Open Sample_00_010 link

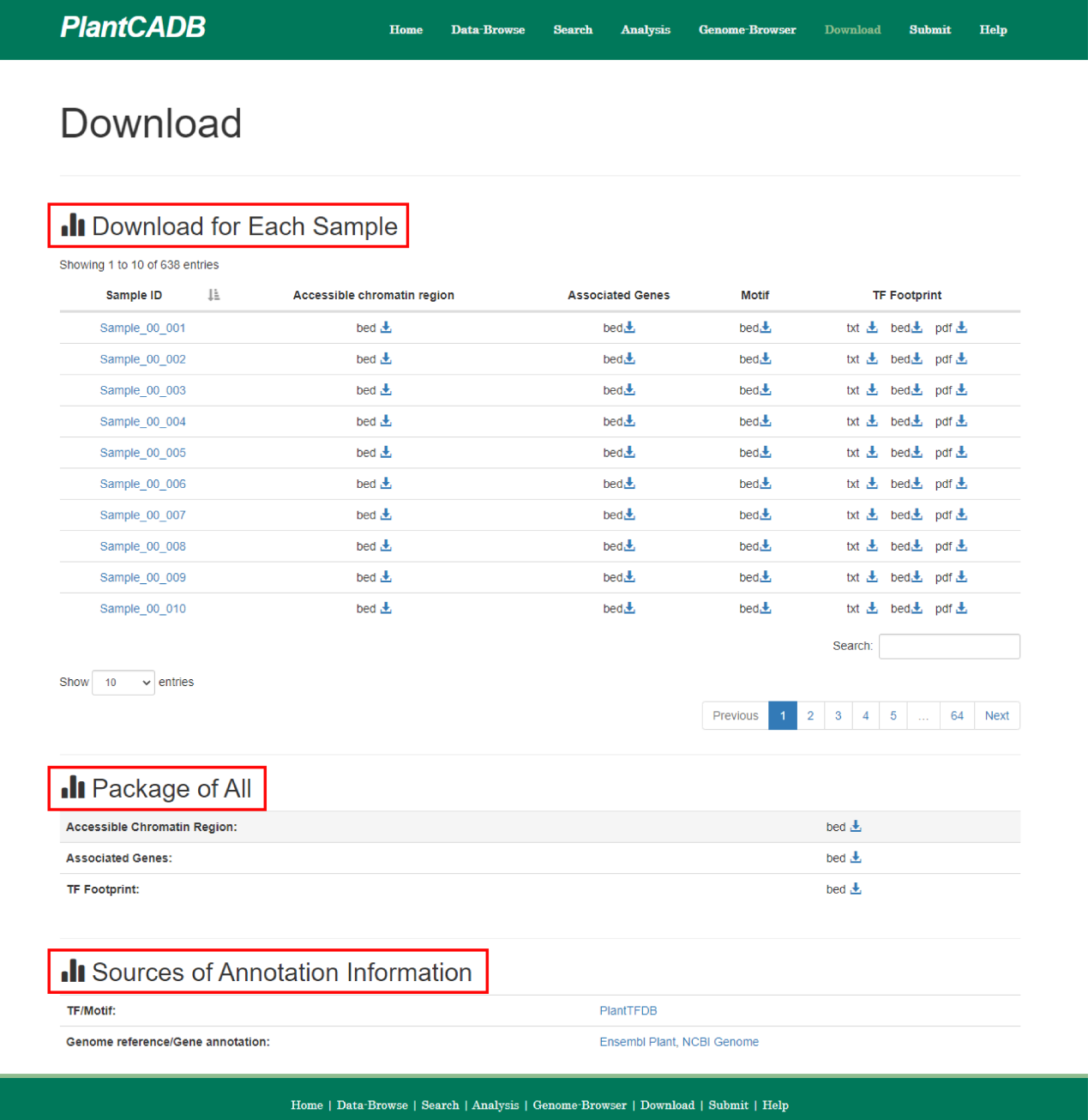tap(142, 608)
